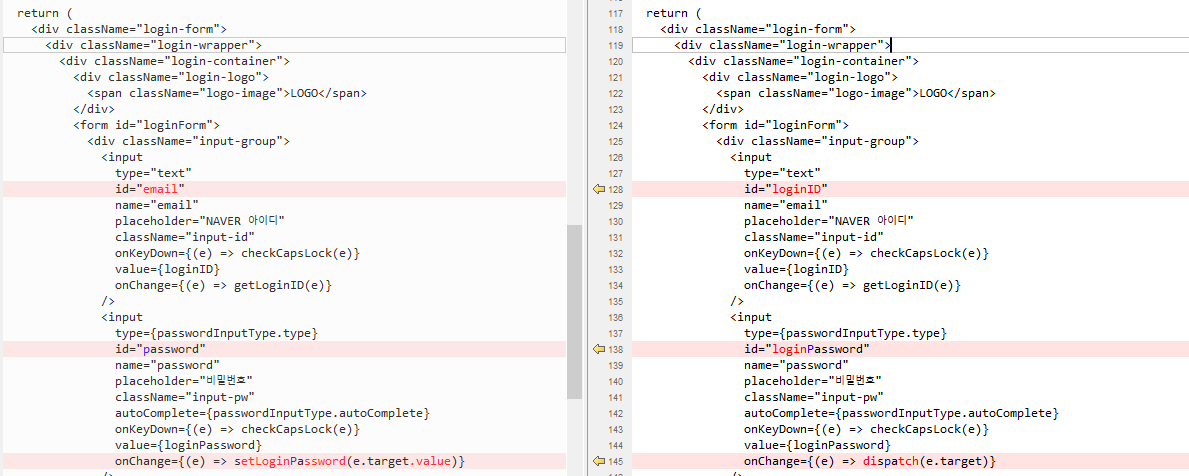The image size is (1189, 476).
Task: Click left pane's autoComplete attribute line
Action: (x=272, y=413)
